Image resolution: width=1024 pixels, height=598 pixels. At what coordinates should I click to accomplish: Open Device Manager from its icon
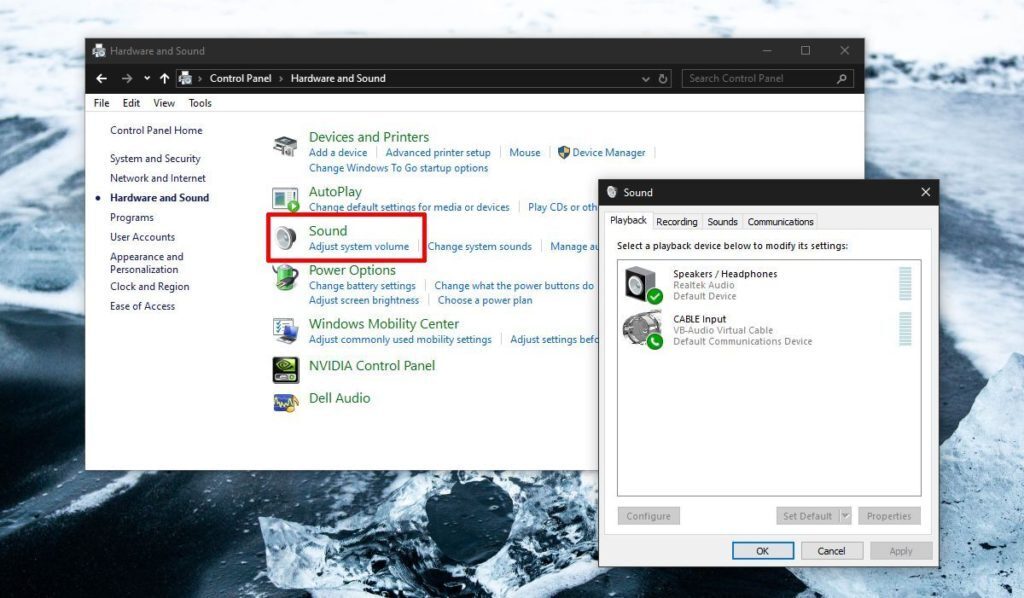tap(565, 152)
